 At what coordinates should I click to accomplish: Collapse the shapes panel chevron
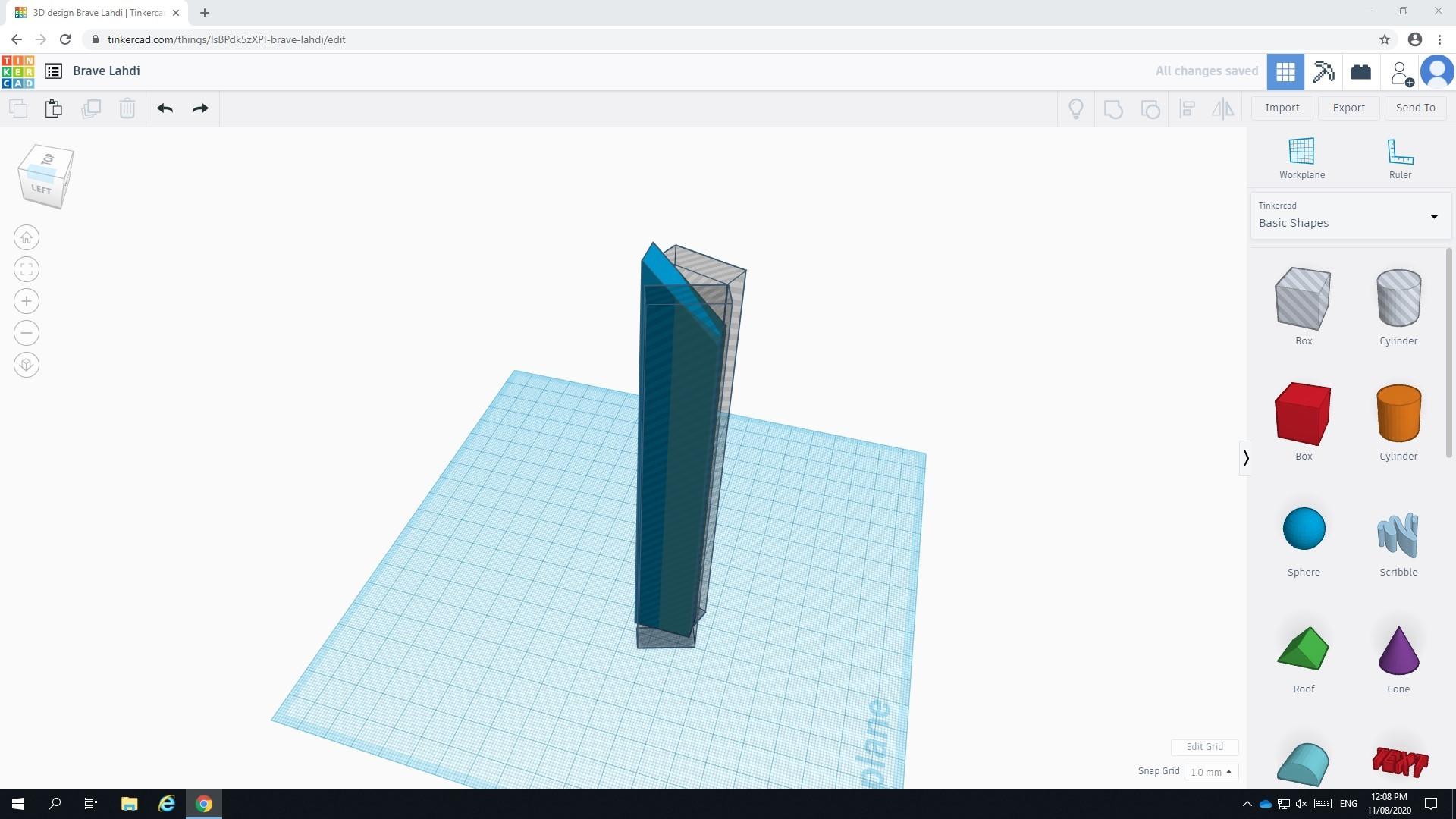(x=1245, y=458)
